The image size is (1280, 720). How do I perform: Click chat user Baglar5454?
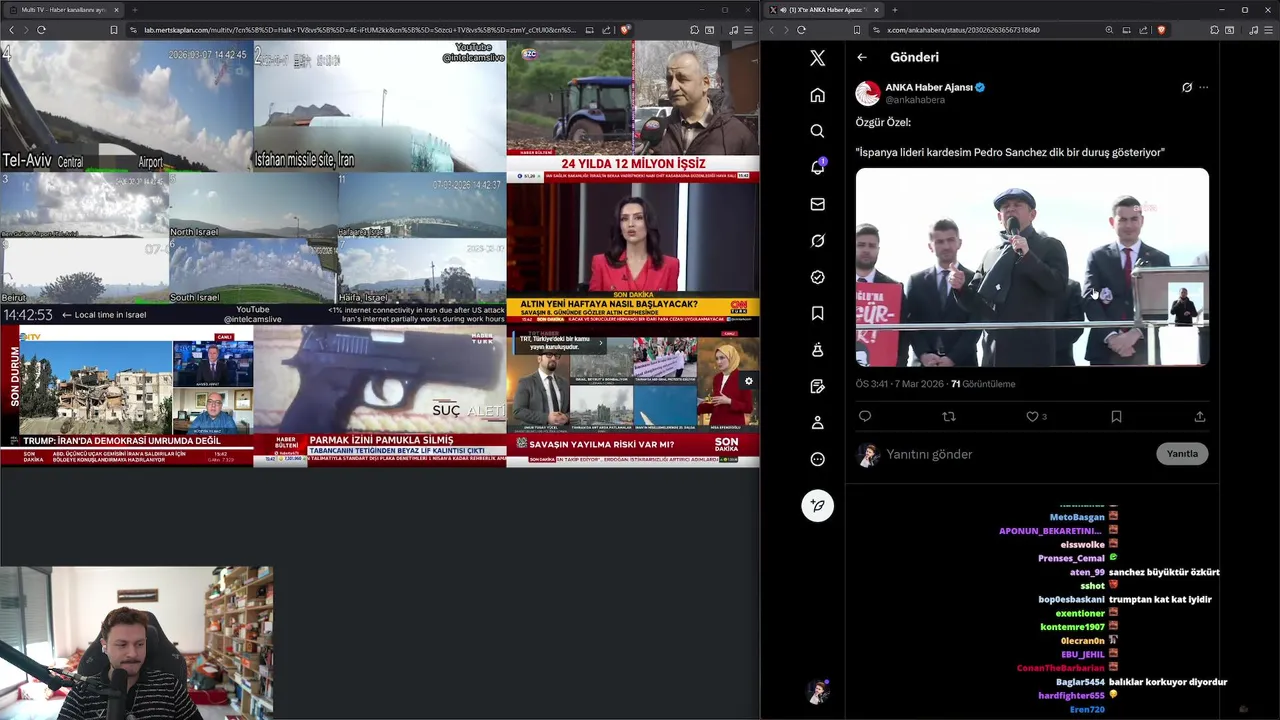click(1080, 682)
